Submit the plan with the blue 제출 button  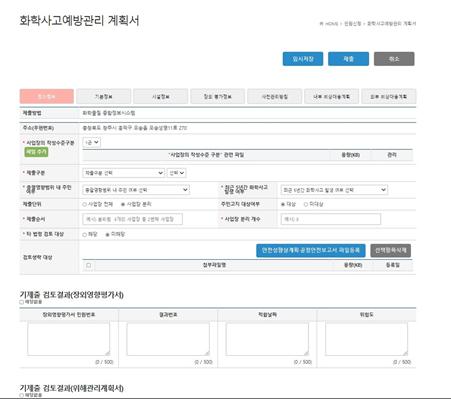tap(348, 59)
